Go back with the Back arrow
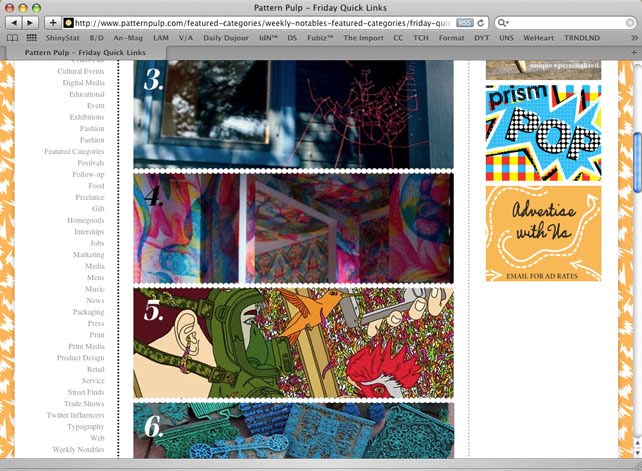642x471 pixels. (x=14, y=23)
